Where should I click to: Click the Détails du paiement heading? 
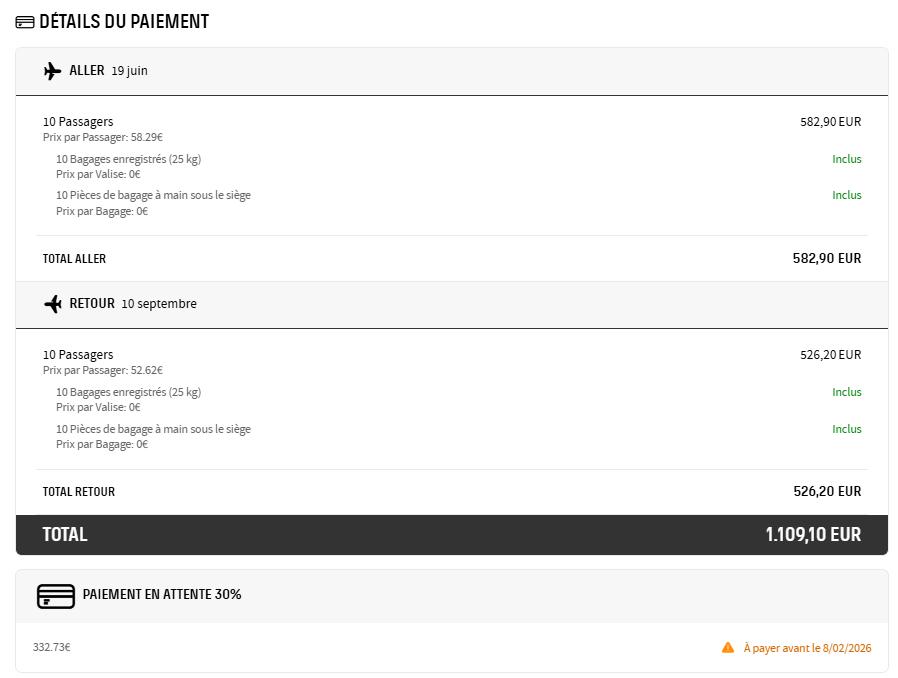pyautogui.click(x=124, y=22)
